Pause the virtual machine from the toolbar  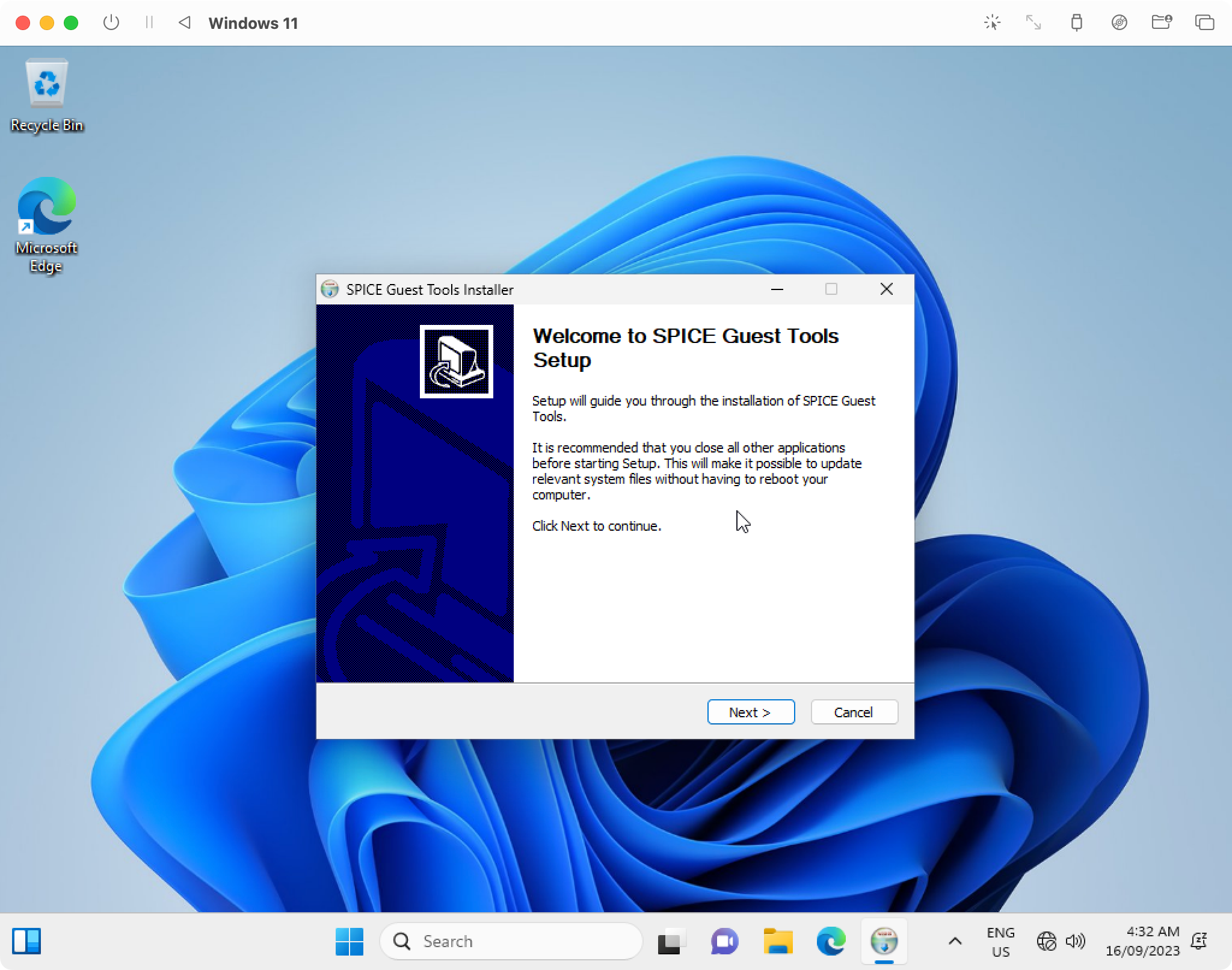point(150,23)
